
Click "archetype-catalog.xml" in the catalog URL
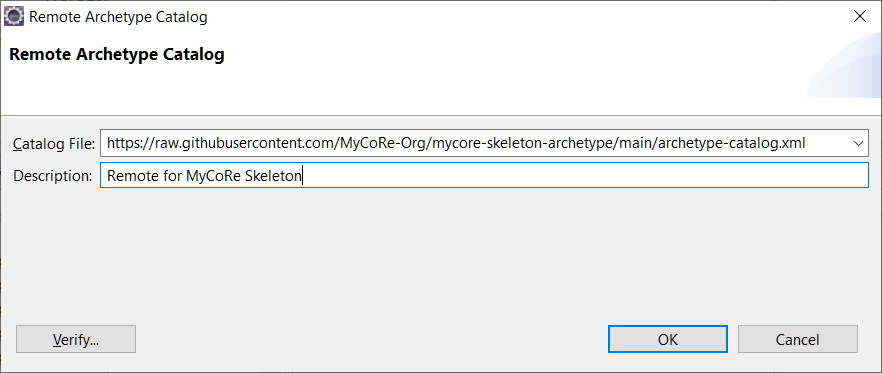(x=731, y=143)
